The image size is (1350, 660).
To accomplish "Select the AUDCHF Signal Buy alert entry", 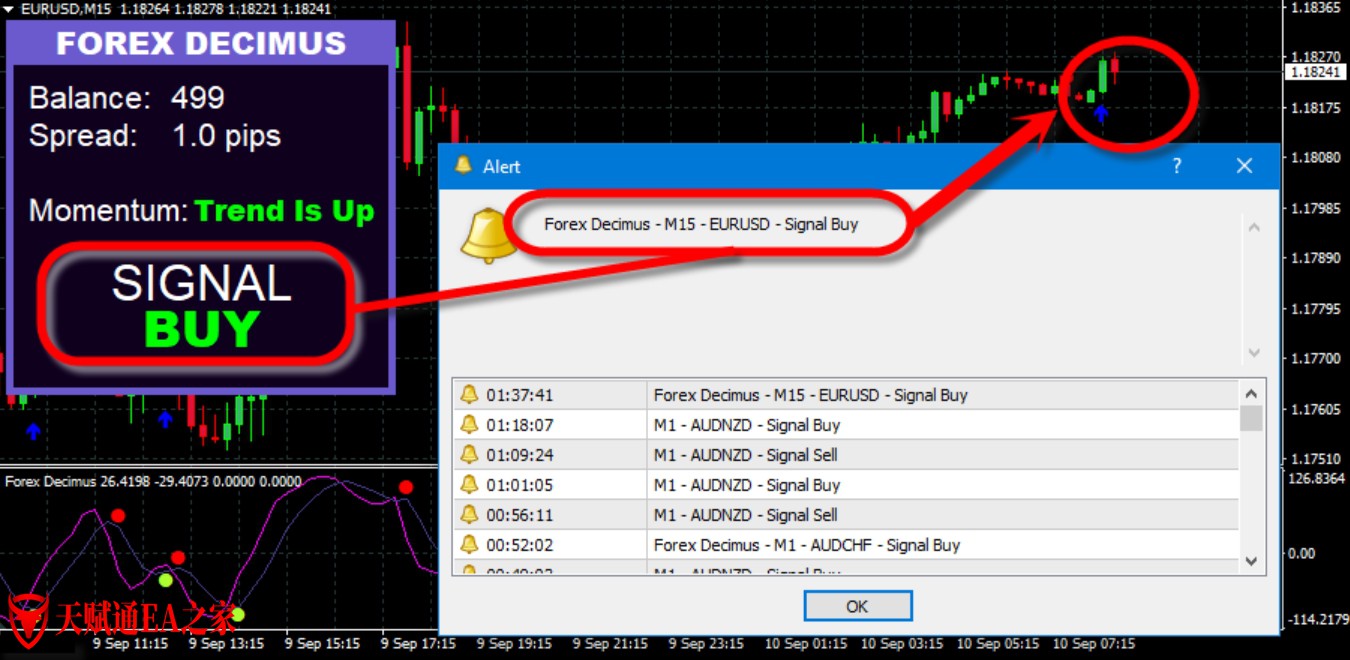I will (x=806, y=545).
